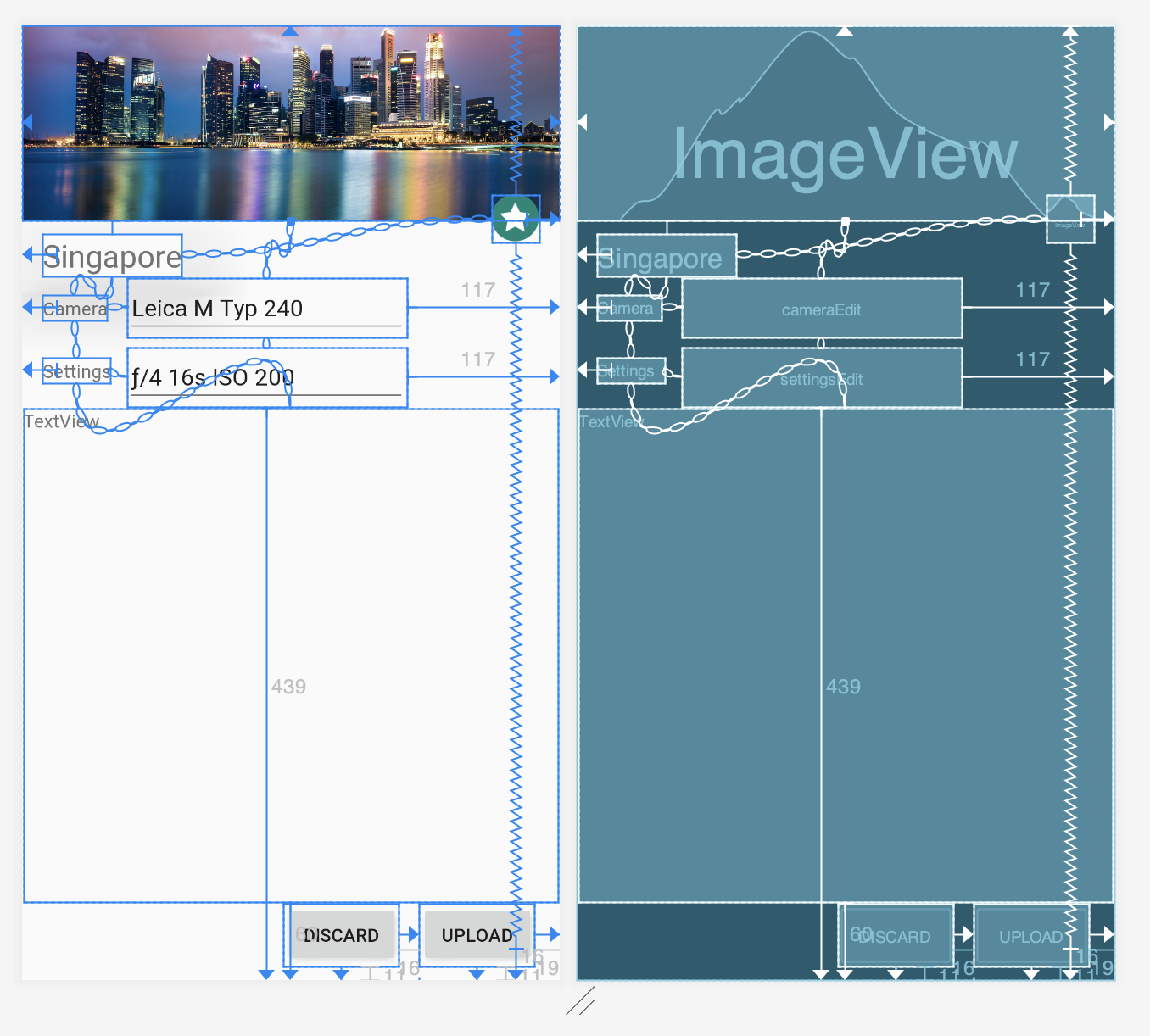Screen dimensions: 1150x1036
Task: Click the f/4 16s ISO 200 field
Action: pyautogui.click(x=266, y=377)
